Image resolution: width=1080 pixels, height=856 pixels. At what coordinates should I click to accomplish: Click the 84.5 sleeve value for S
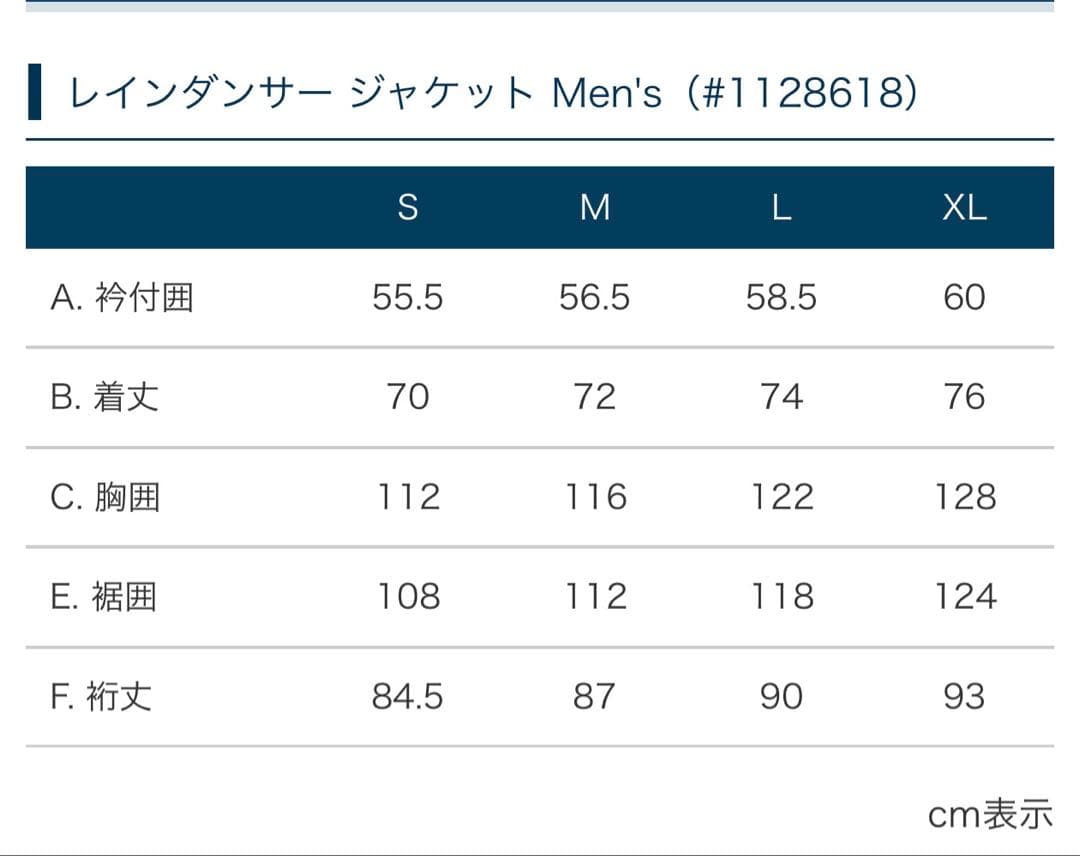tap(407, 696)
